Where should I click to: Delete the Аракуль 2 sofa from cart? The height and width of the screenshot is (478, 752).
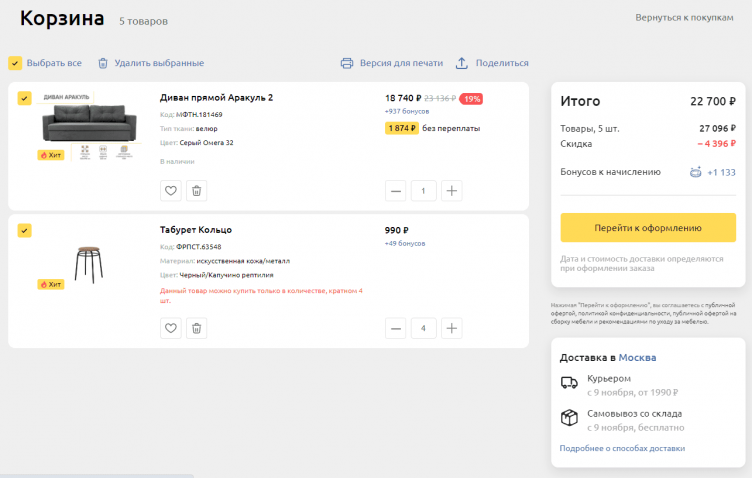click(x=197, y=191)
